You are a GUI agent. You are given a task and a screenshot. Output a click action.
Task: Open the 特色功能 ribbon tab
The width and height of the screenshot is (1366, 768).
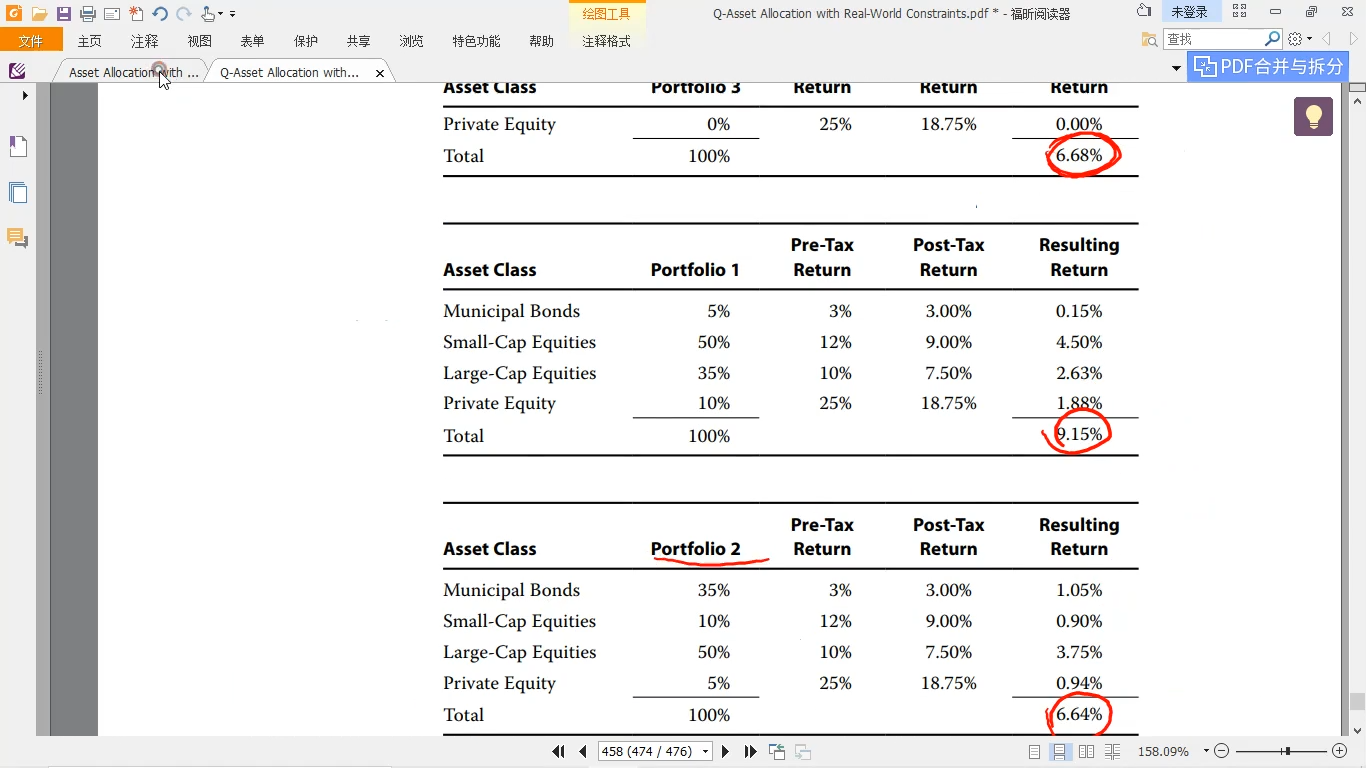(x=476, y=41)
